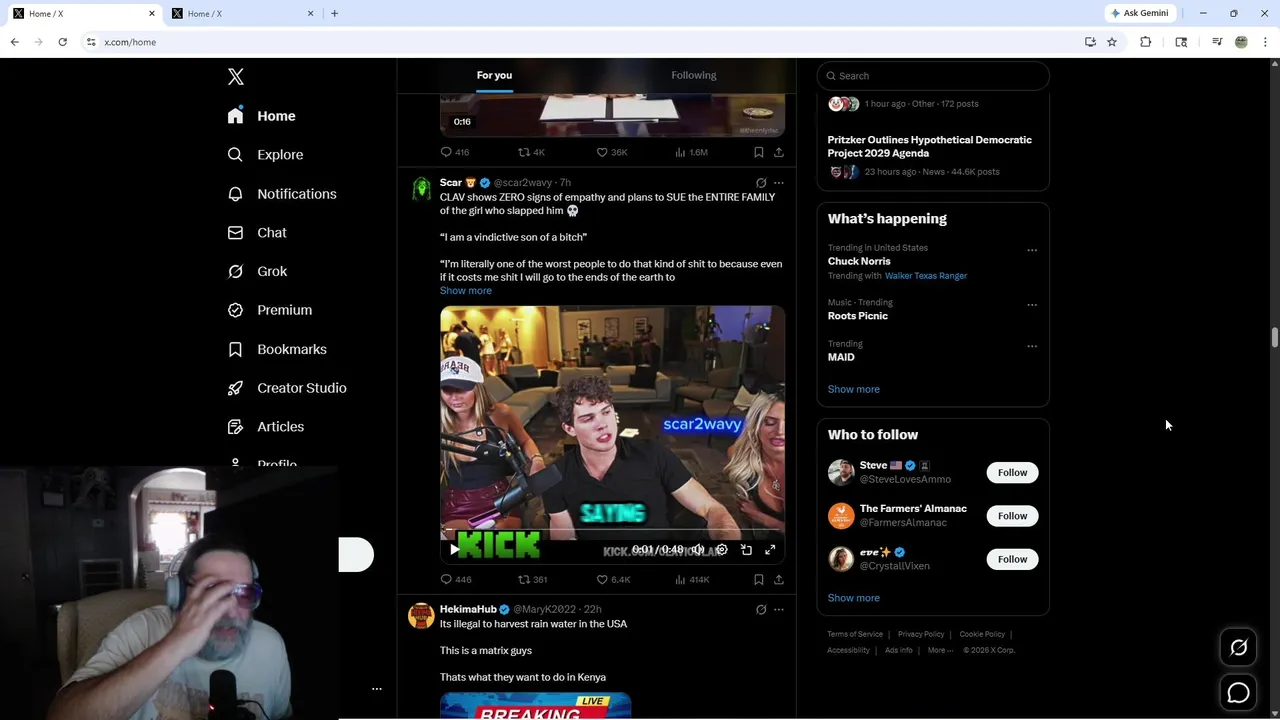Click Grok icon on HekimaHub's post
The width and height of the screenshot is (1280, 720).
point(761,610)
